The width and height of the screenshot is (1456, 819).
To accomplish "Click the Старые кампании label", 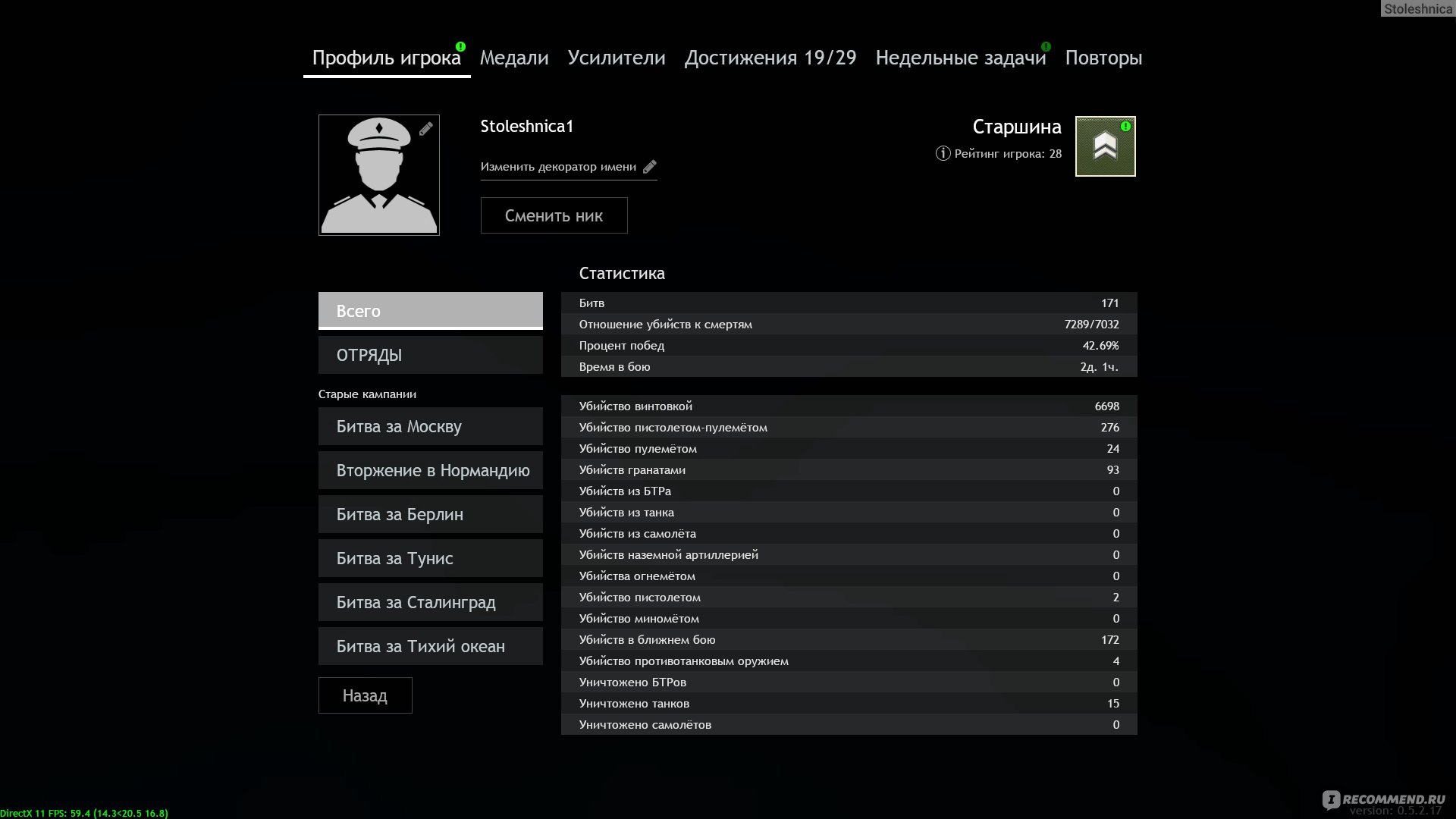I will pos(367,394).
